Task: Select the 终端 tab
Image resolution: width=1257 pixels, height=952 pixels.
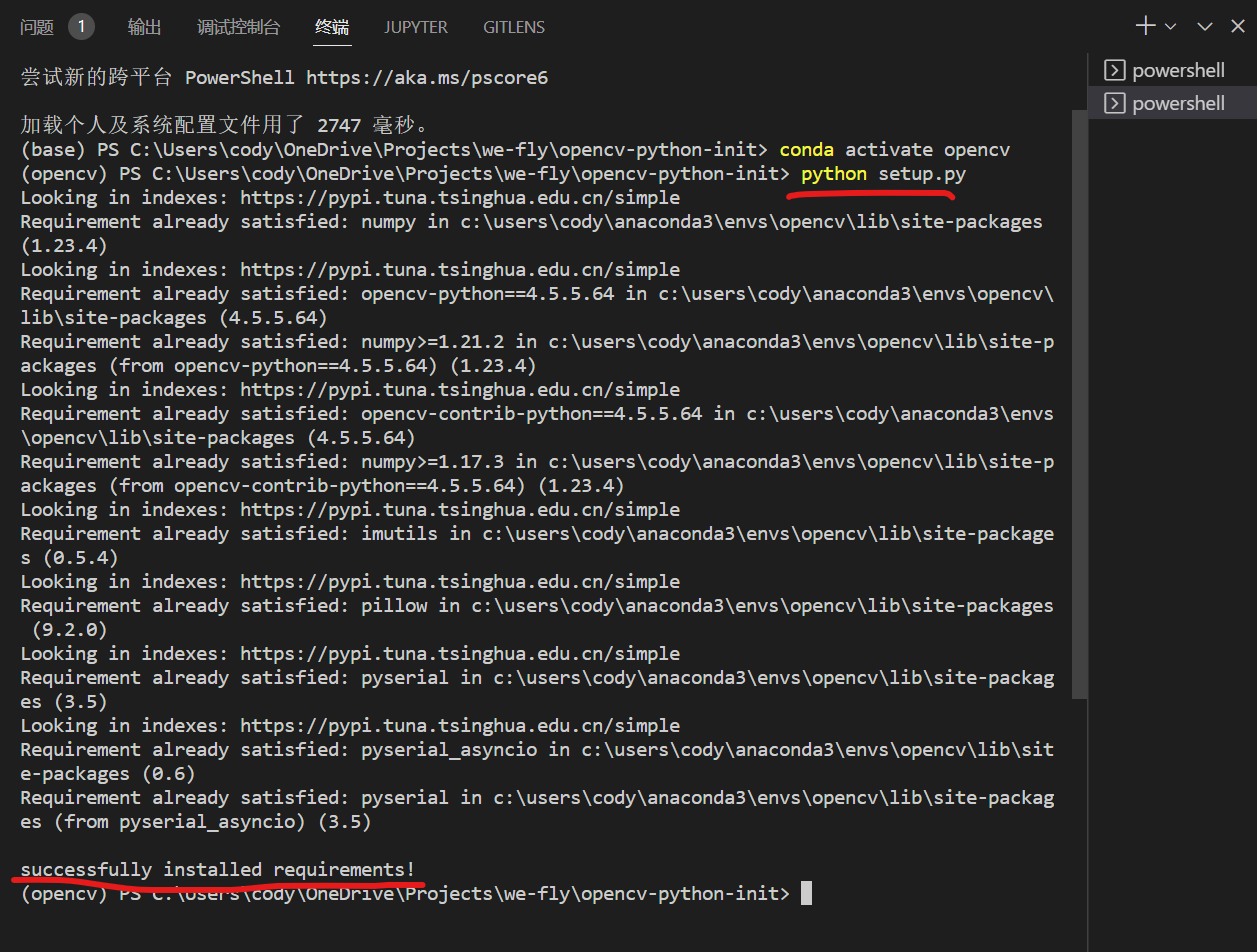Action: tap(332, 27)
